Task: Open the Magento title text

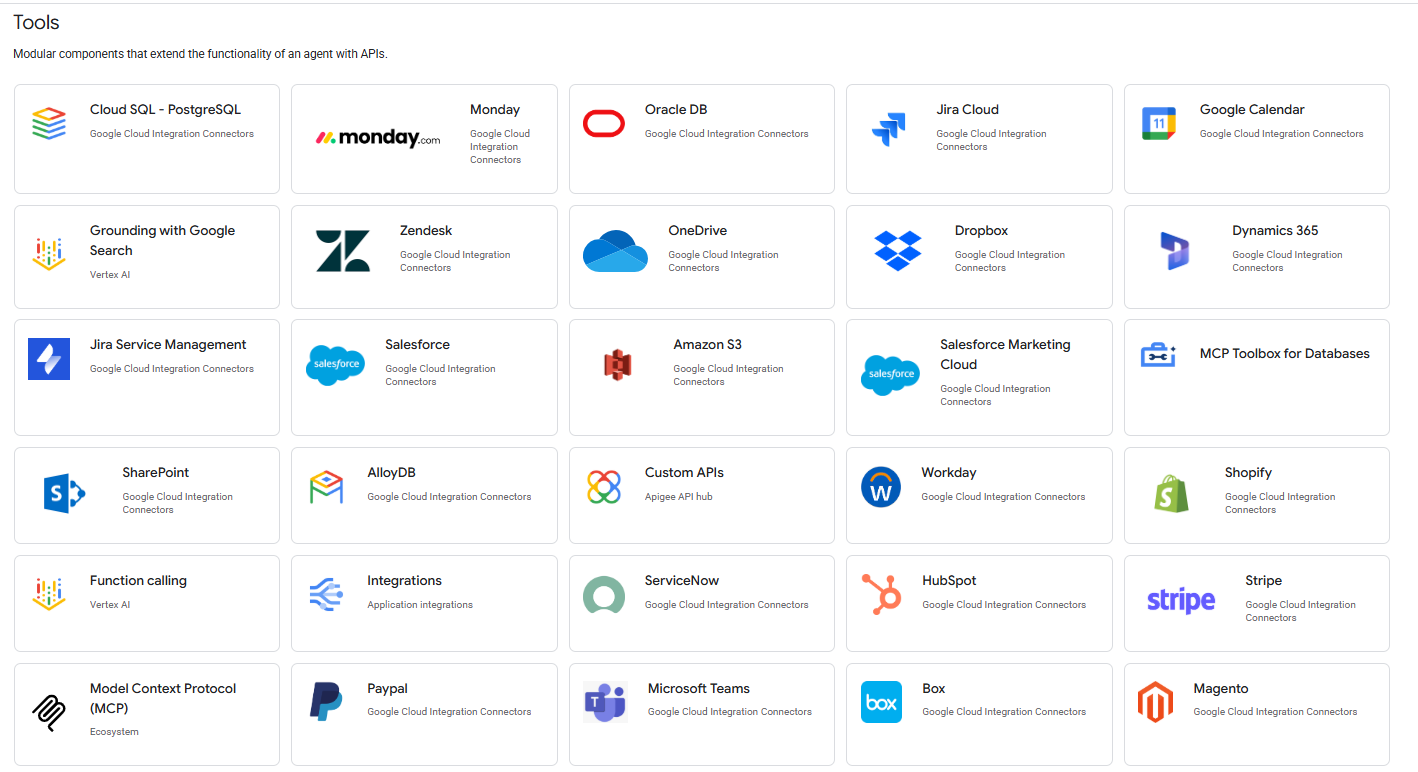Action: 1221,689
